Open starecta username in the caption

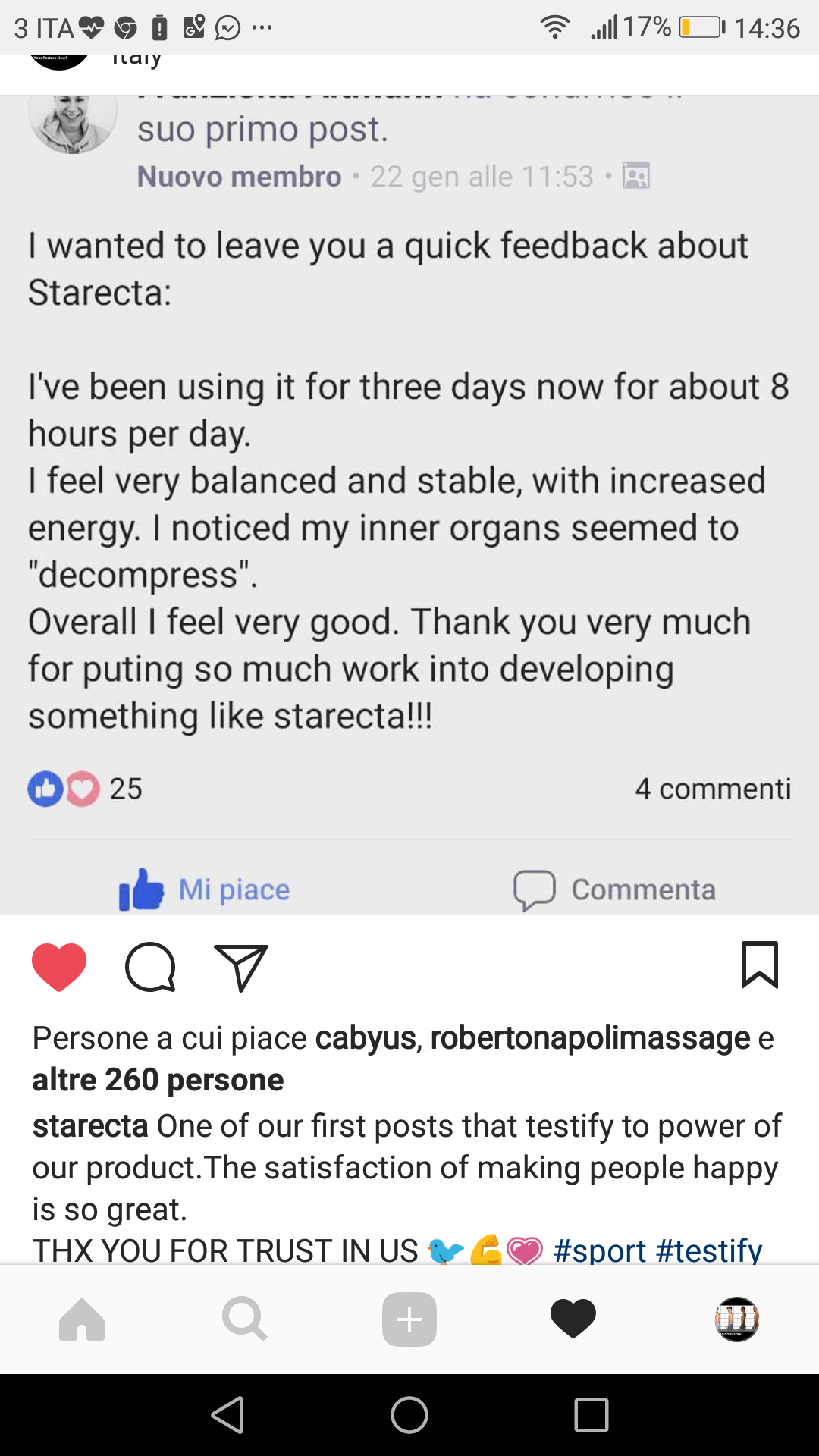[89, 1126]
